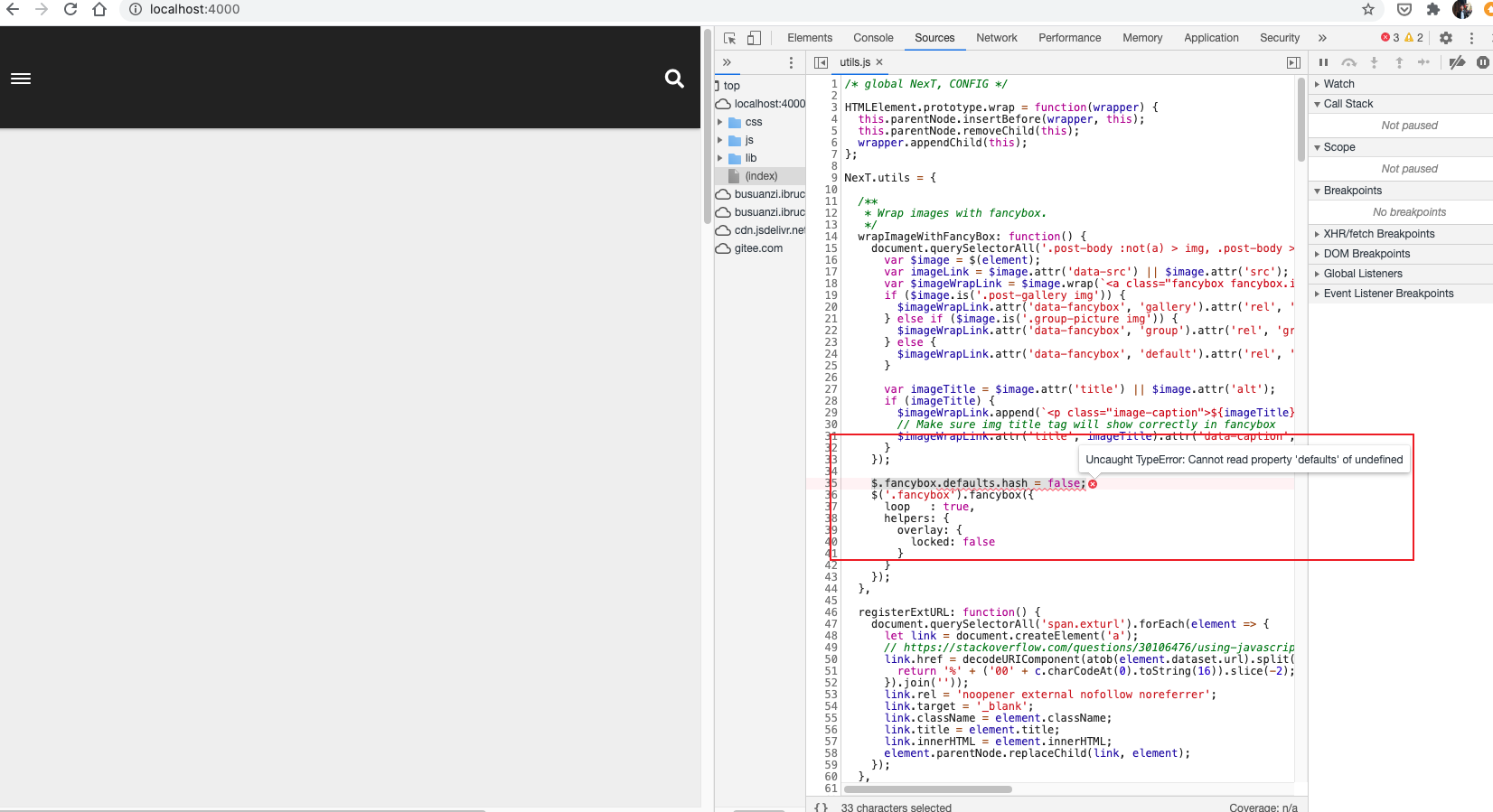Expand XHR/fetch Breakpoints section
The width and height of the screenshot is (1493, 812).
(1401, 234)
